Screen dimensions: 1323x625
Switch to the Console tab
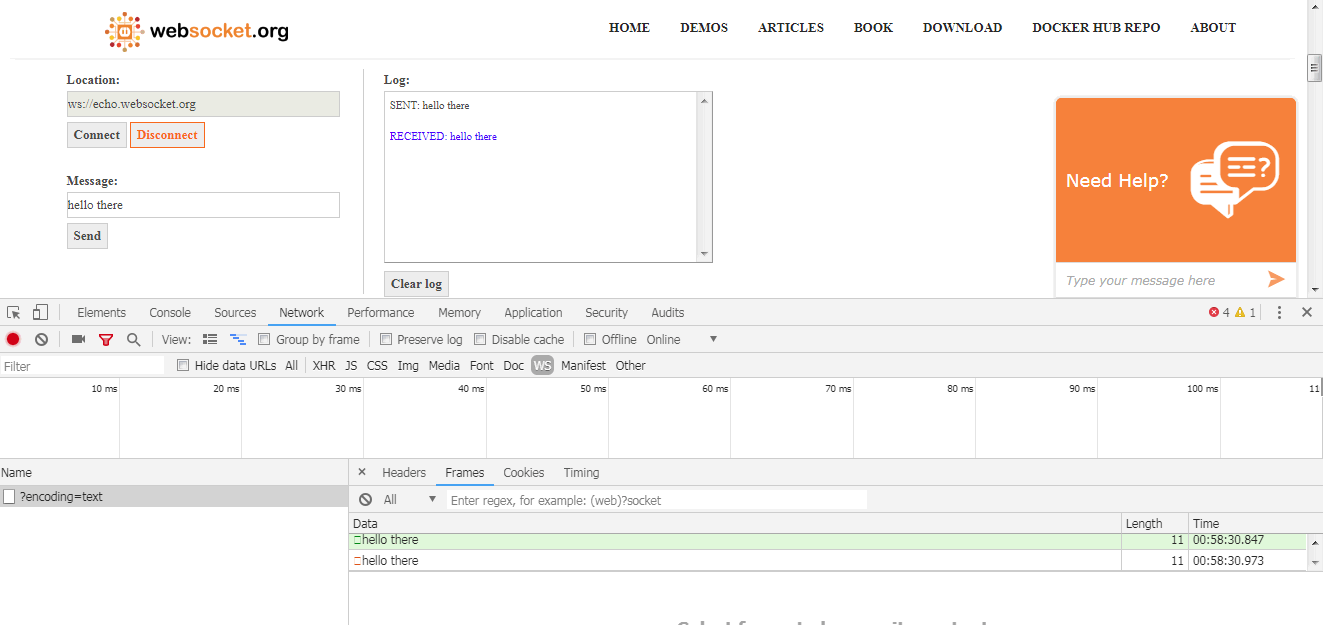coord(170,313)
